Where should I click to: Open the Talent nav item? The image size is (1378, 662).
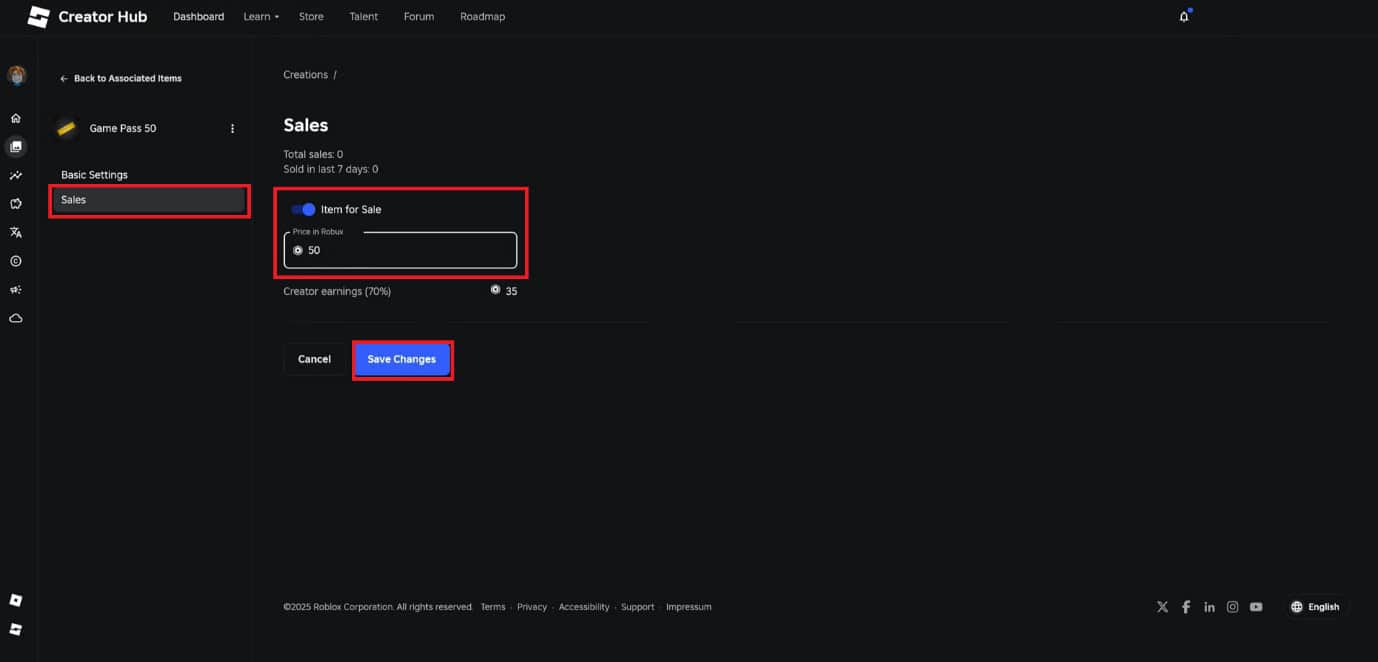(364, 17)
